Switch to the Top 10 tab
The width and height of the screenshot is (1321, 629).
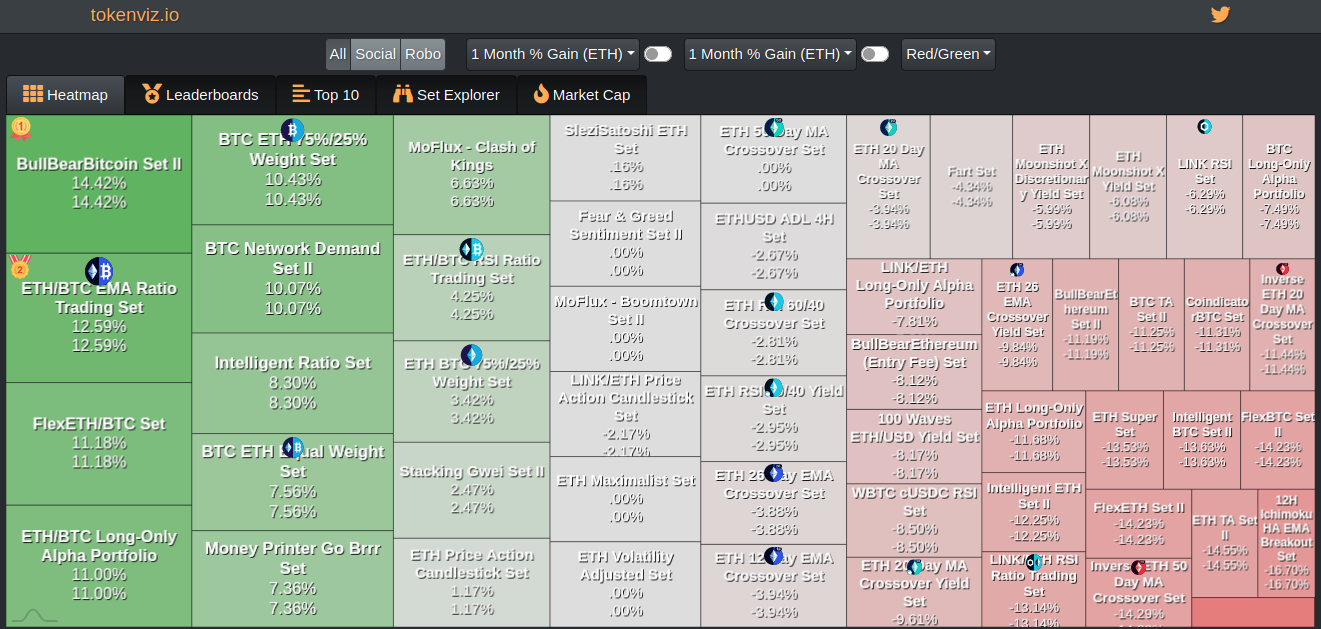326,94
